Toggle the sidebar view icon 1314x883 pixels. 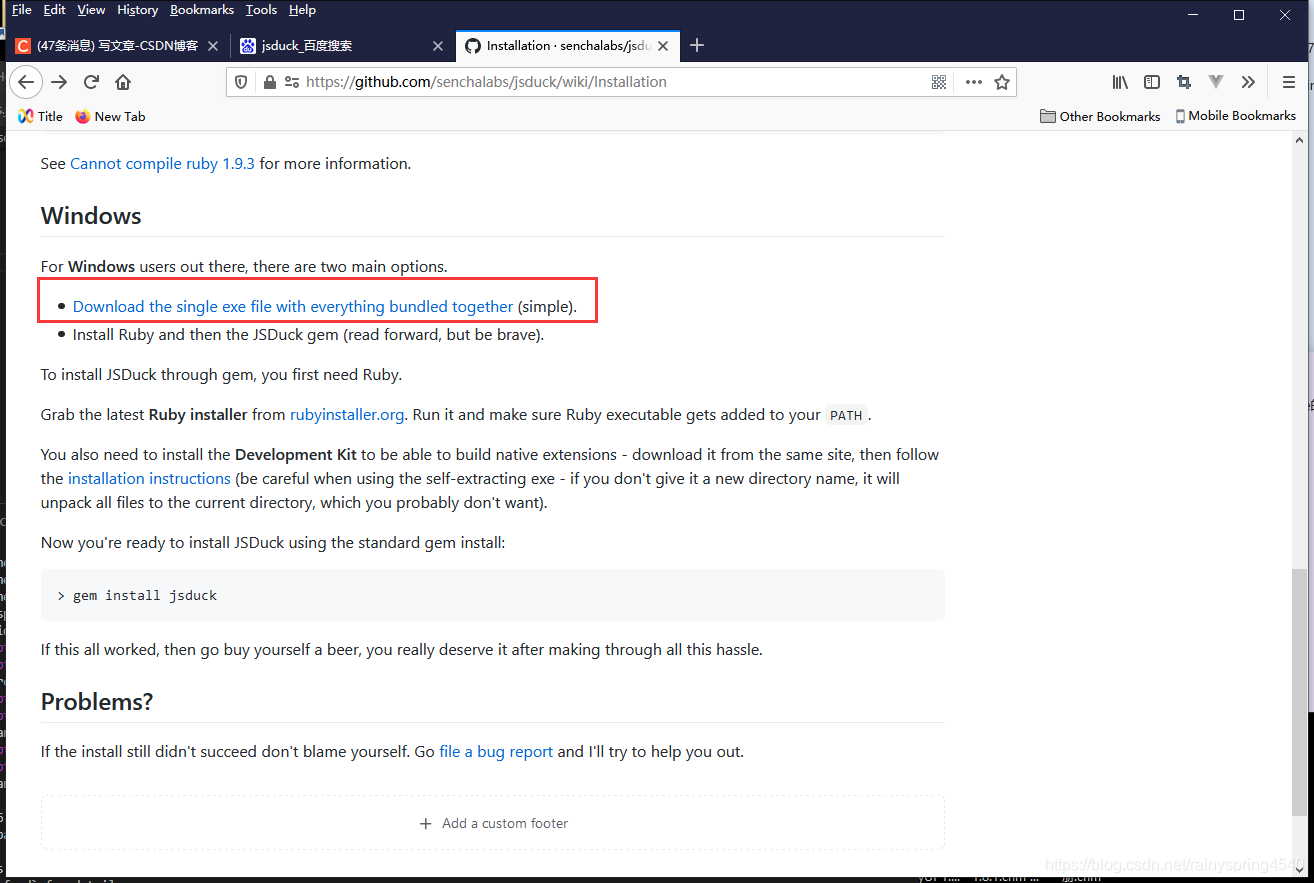1152,82
